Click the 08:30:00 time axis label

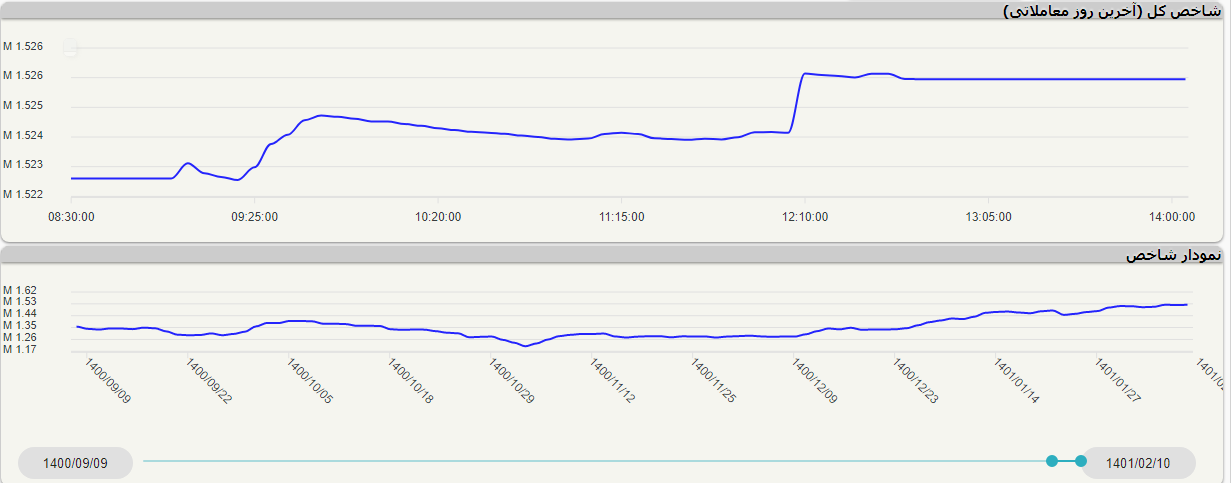(x=71, y=216)
